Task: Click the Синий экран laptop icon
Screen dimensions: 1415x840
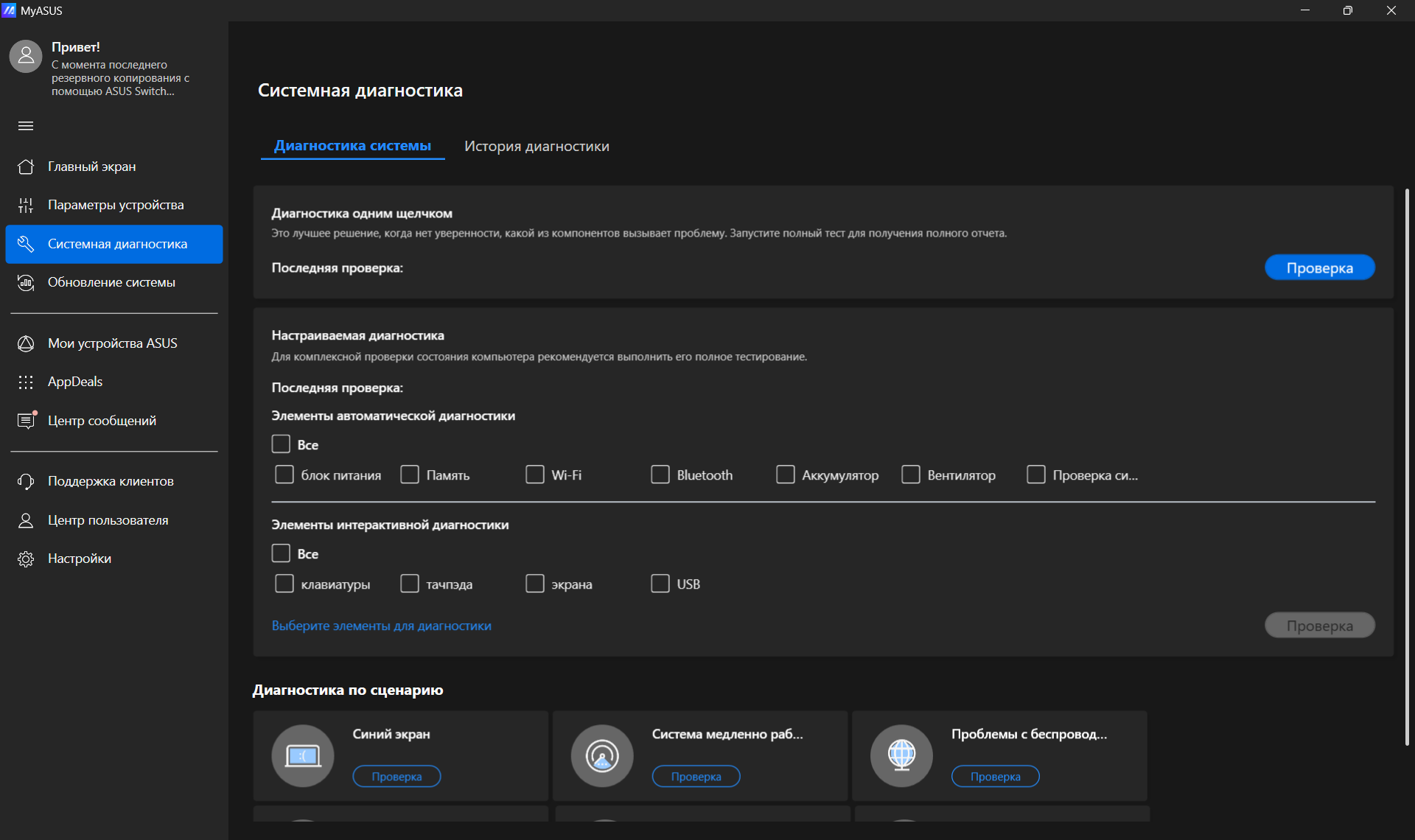Action: tap(303, 755)
